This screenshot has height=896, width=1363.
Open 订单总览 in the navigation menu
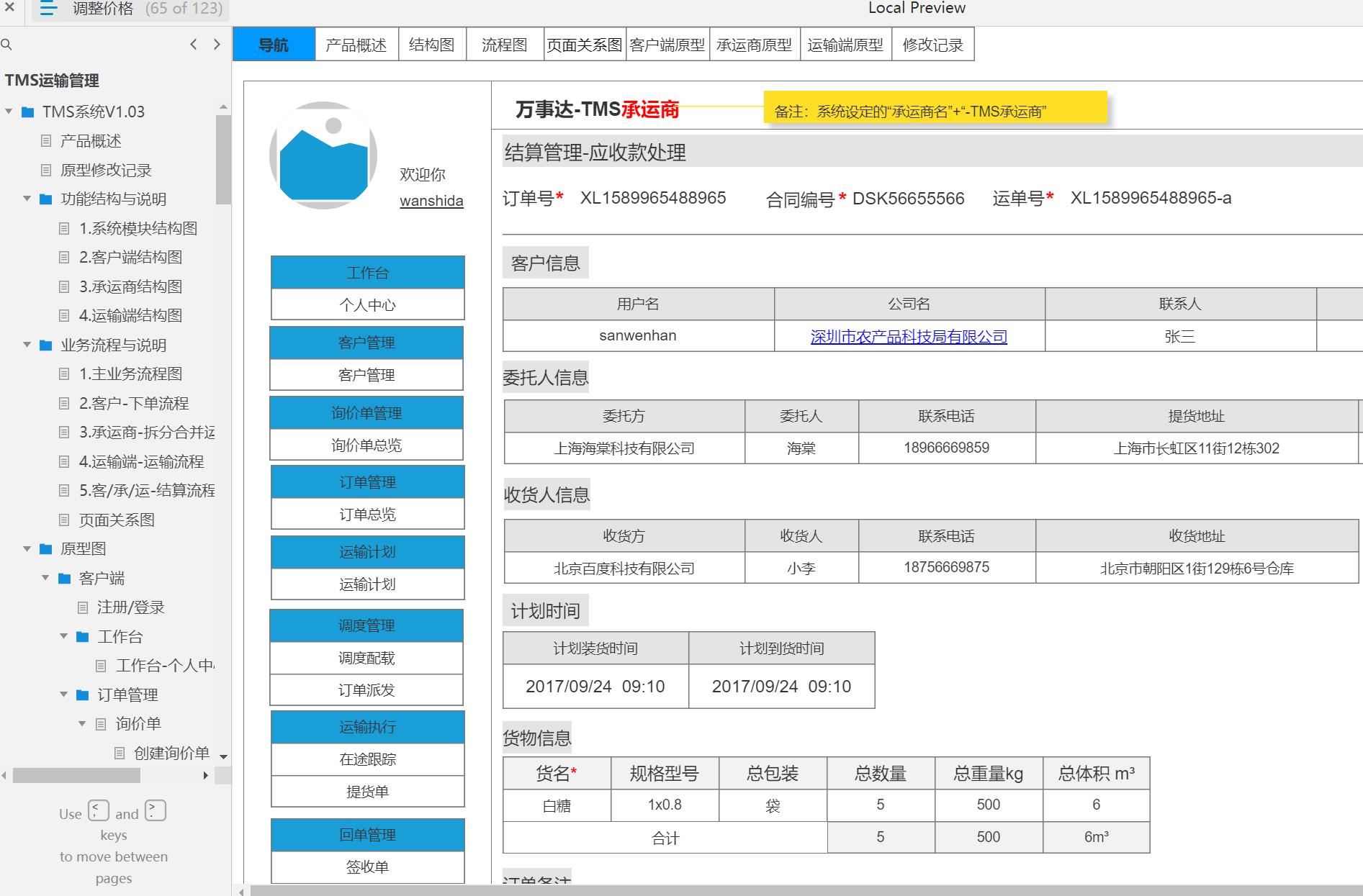(367, 515)
